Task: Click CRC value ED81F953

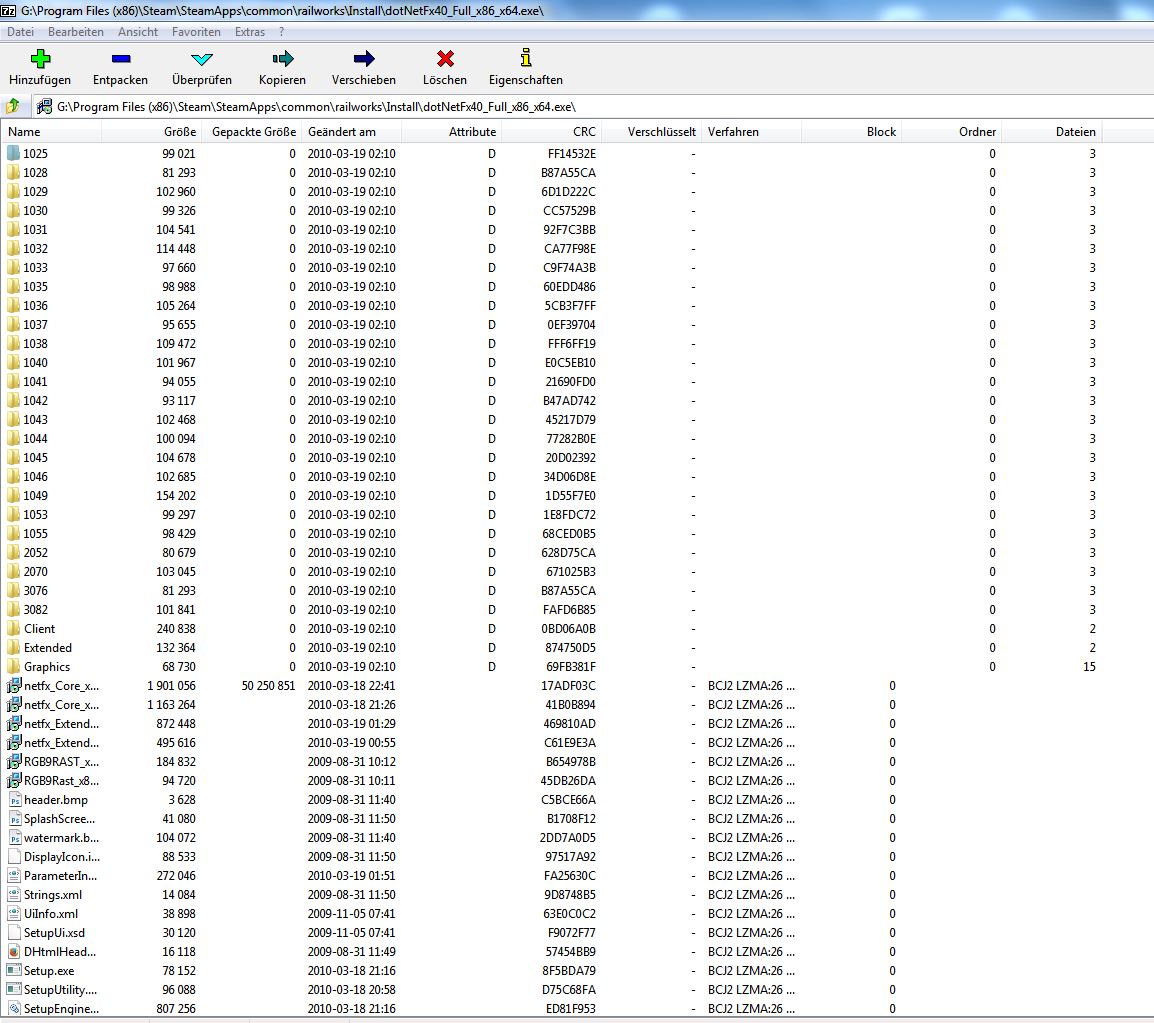Action: pyautogui.click(x=571, y=1009)
